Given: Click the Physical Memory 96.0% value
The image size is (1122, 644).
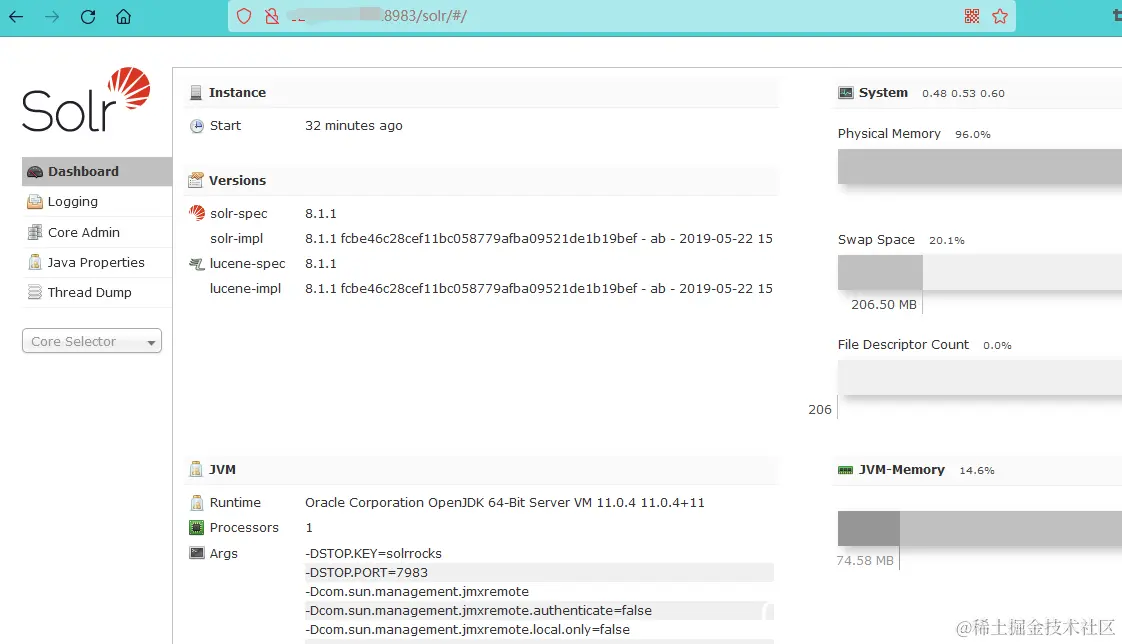Looking at the screenshot, I should 972,135.
